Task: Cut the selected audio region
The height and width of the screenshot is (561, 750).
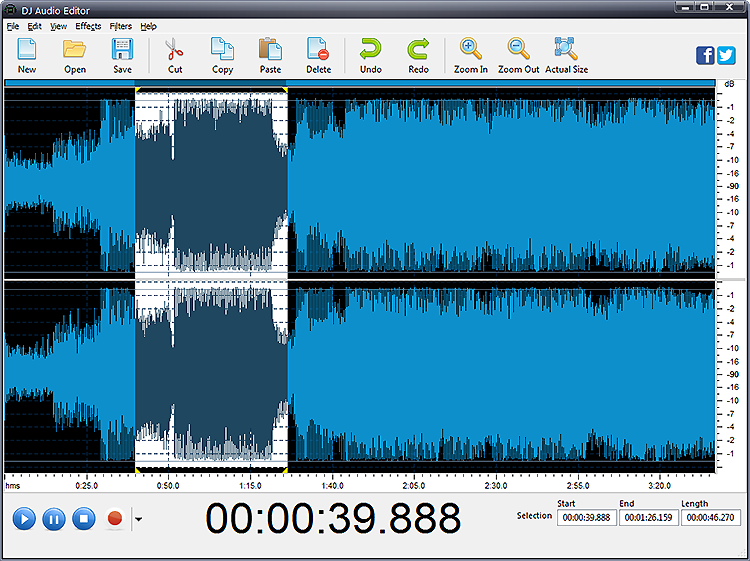Action: [175, 56]
